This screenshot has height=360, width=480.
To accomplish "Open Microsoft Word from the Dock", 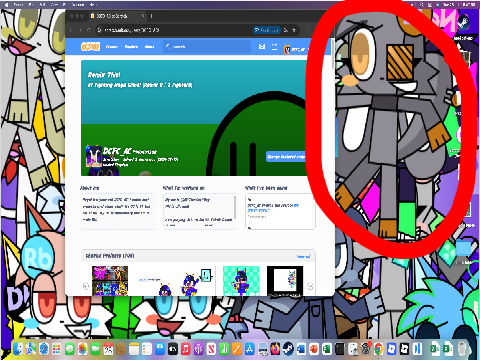I will click(301, 349).
